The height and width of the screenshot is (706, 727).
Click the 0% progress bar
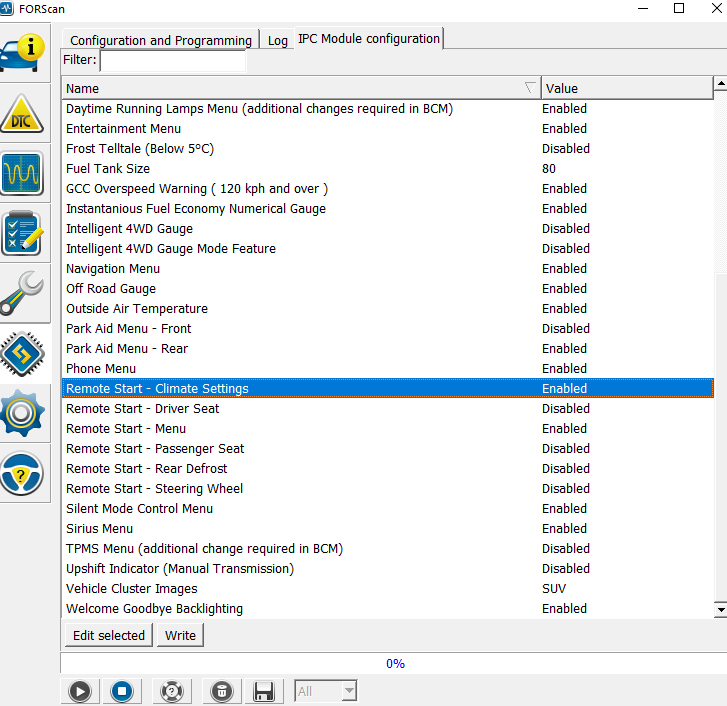[x=394, y=663]
